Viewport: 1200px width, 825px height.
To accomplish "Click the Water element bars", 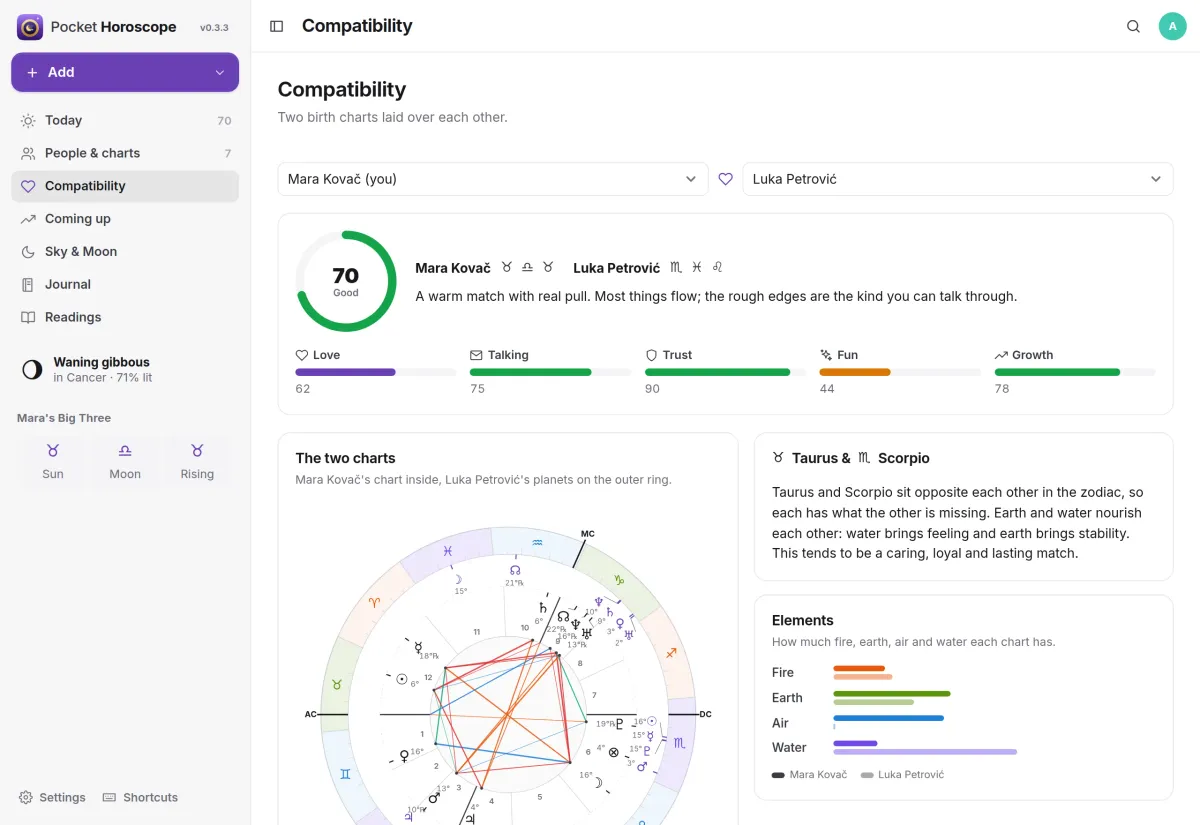I will click(925, 747).
